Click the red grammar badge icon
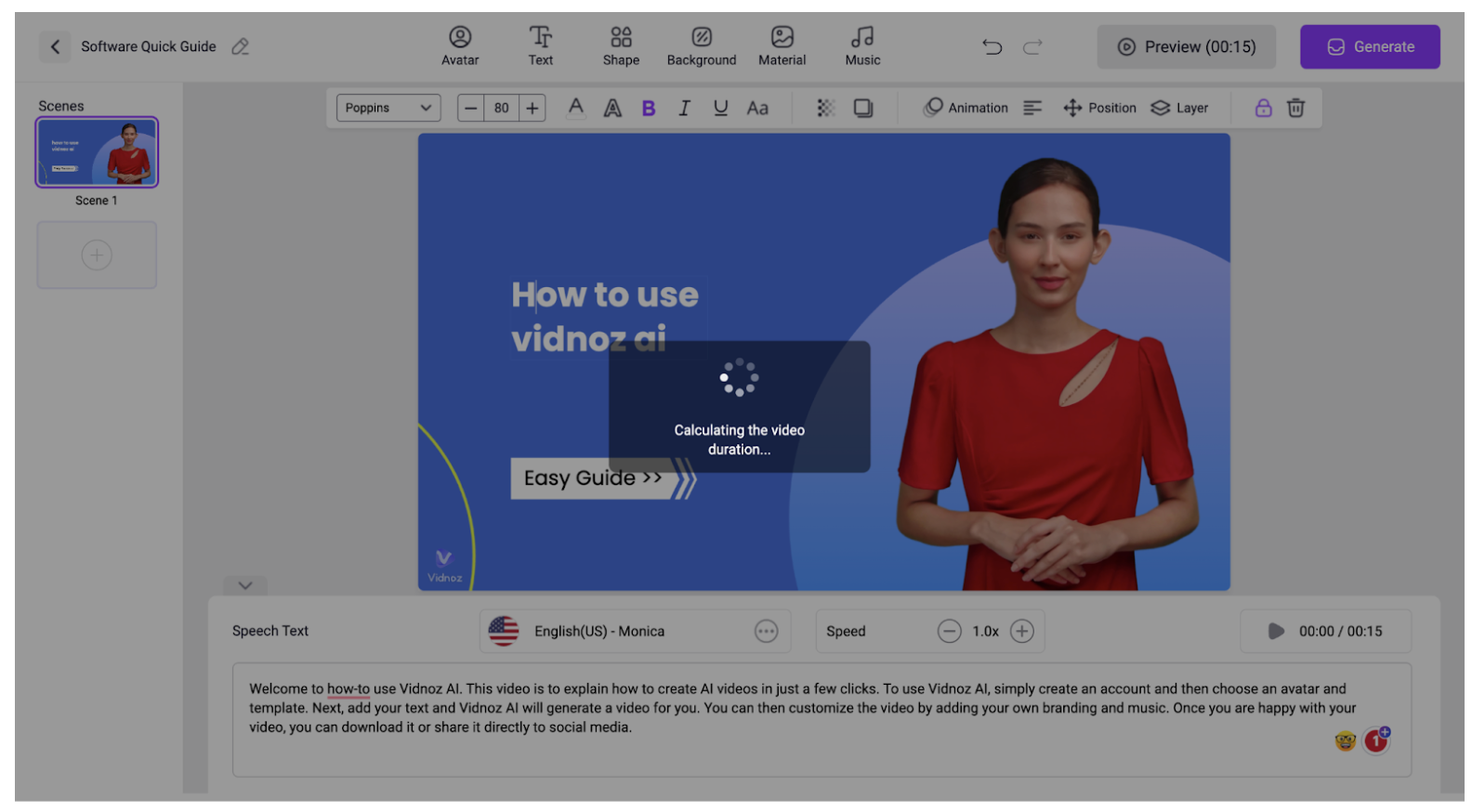Viewport: 1472px width, 812px height. [1376, 740]
